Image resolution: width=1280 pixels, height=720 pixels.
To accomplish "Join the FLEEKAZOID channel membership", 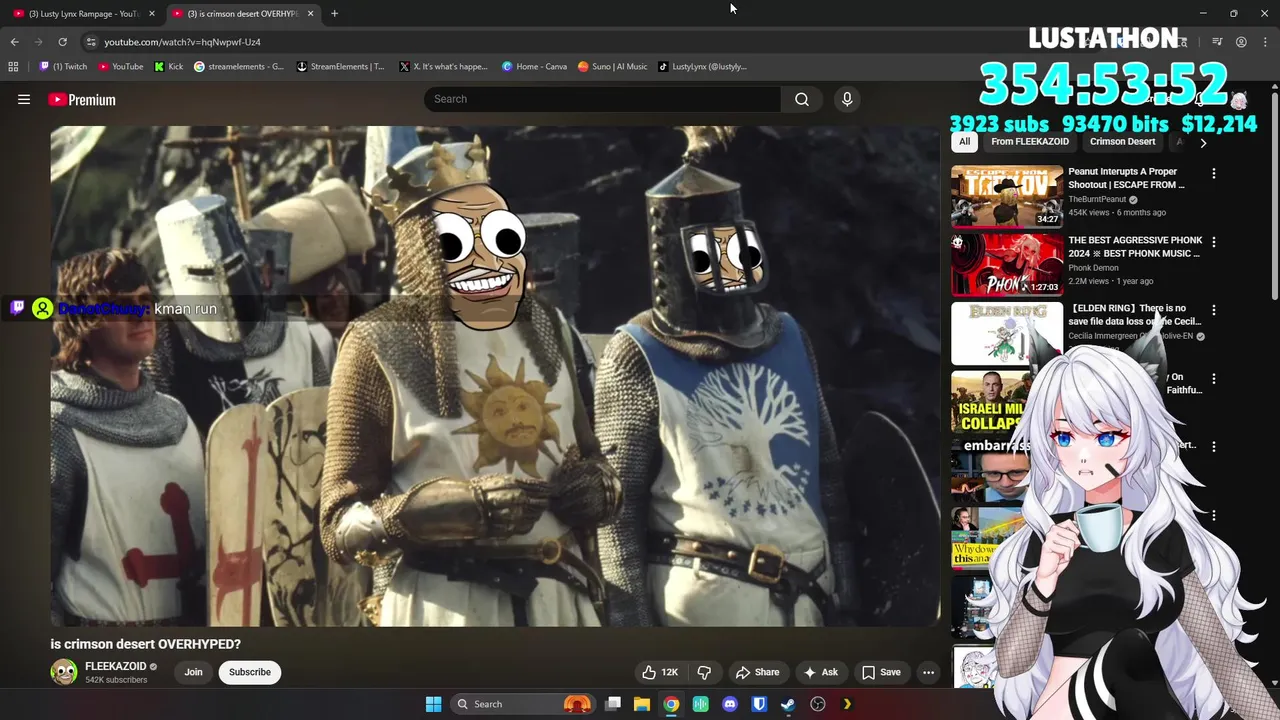I will click(193, 672).
